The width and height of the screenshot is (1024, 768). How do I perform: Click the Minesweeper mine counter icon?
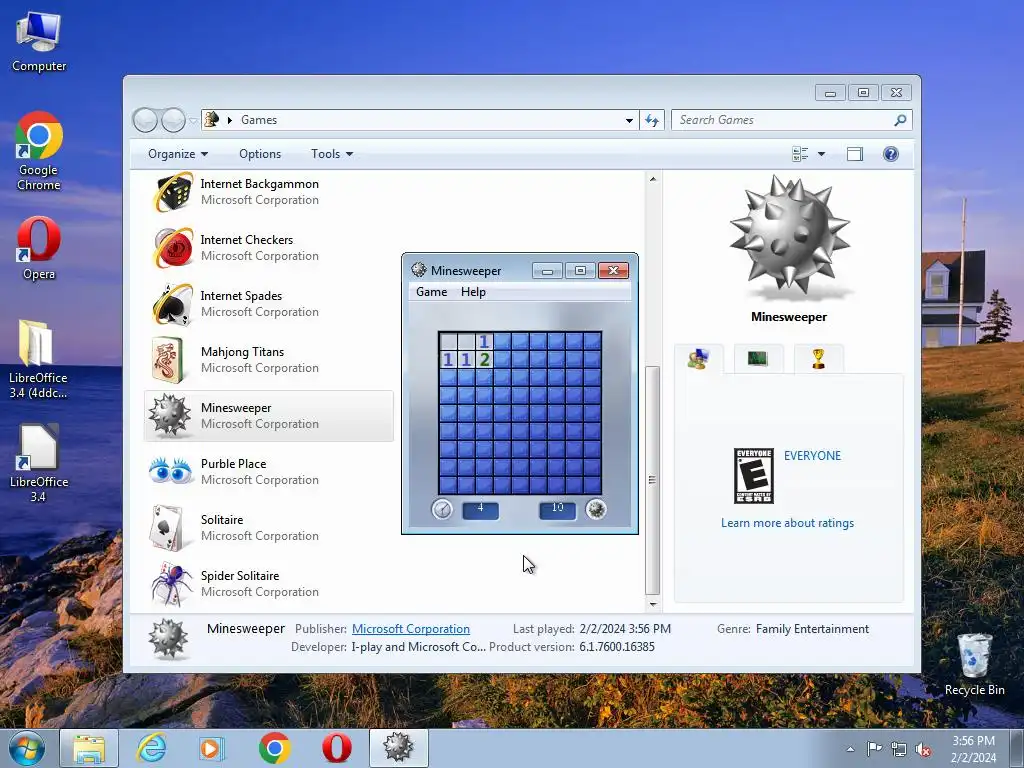(596, 509)
